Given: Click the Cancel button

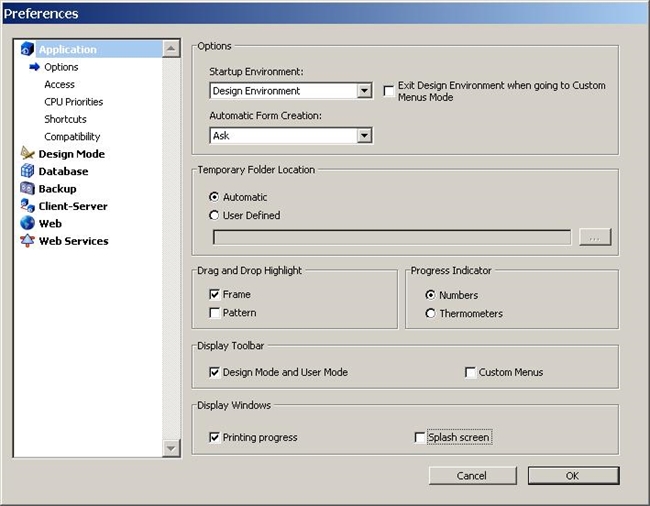Looking at the screenshot, I should click(473, 475).
